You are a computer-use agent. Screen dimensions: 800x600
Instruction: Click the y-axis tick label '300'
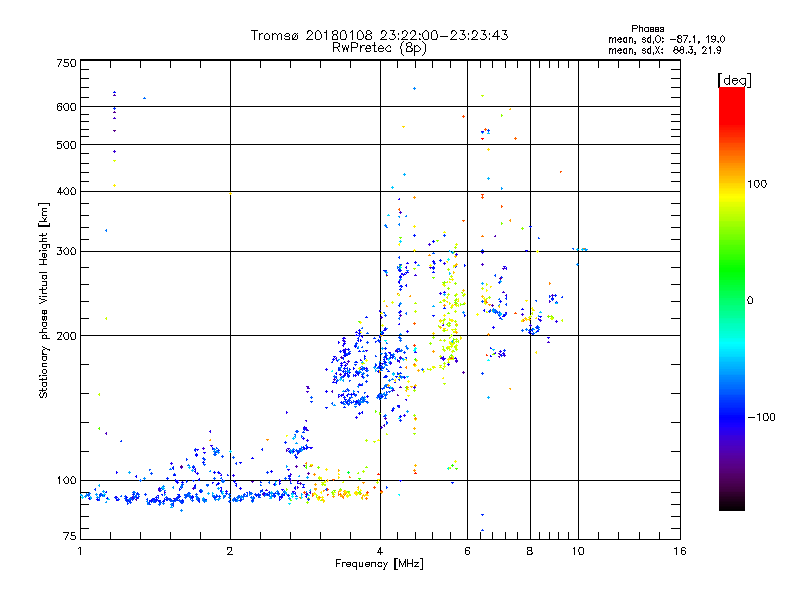(x=66, y=252)
